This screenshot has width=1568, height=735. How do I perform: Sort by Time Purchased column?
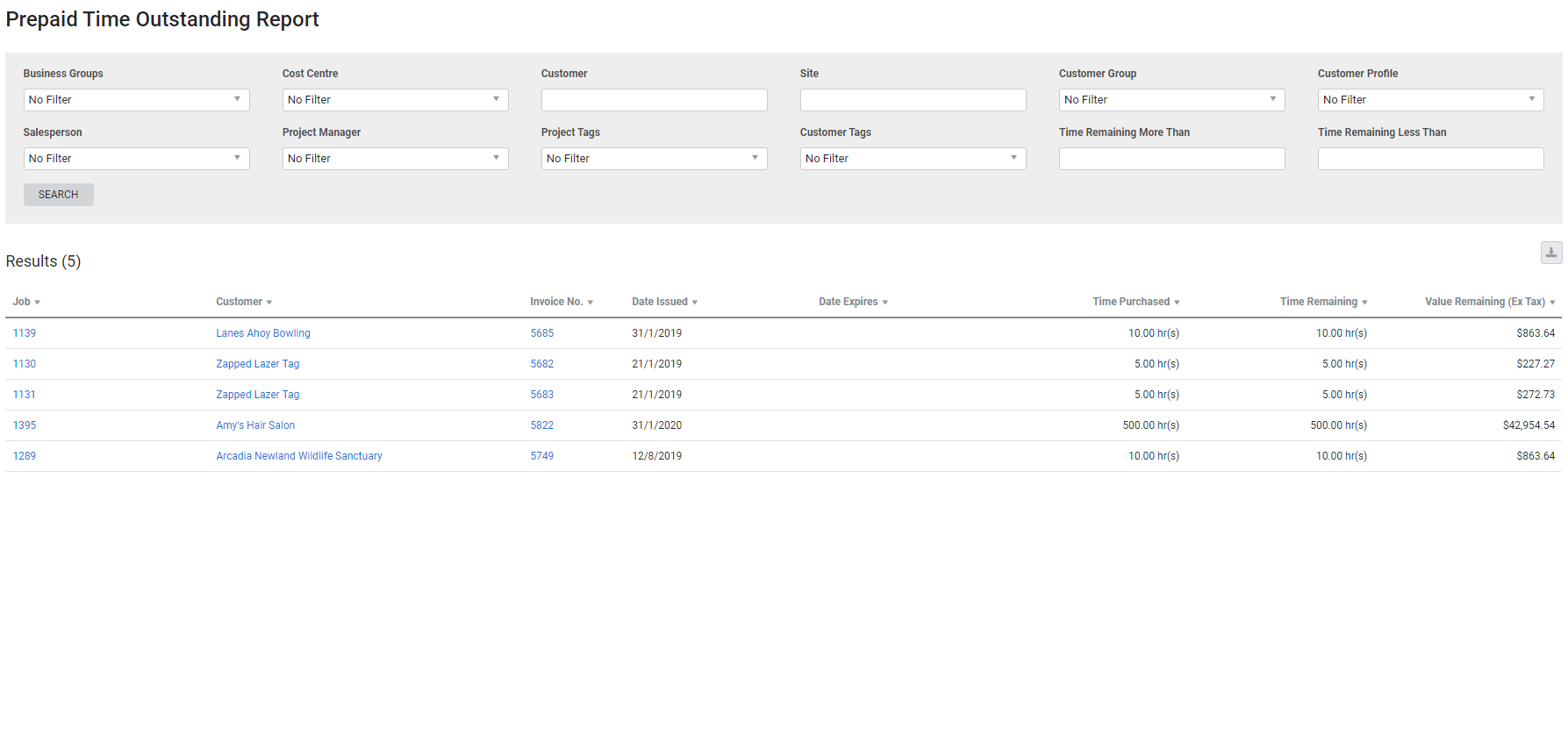tap(1135, 302)
